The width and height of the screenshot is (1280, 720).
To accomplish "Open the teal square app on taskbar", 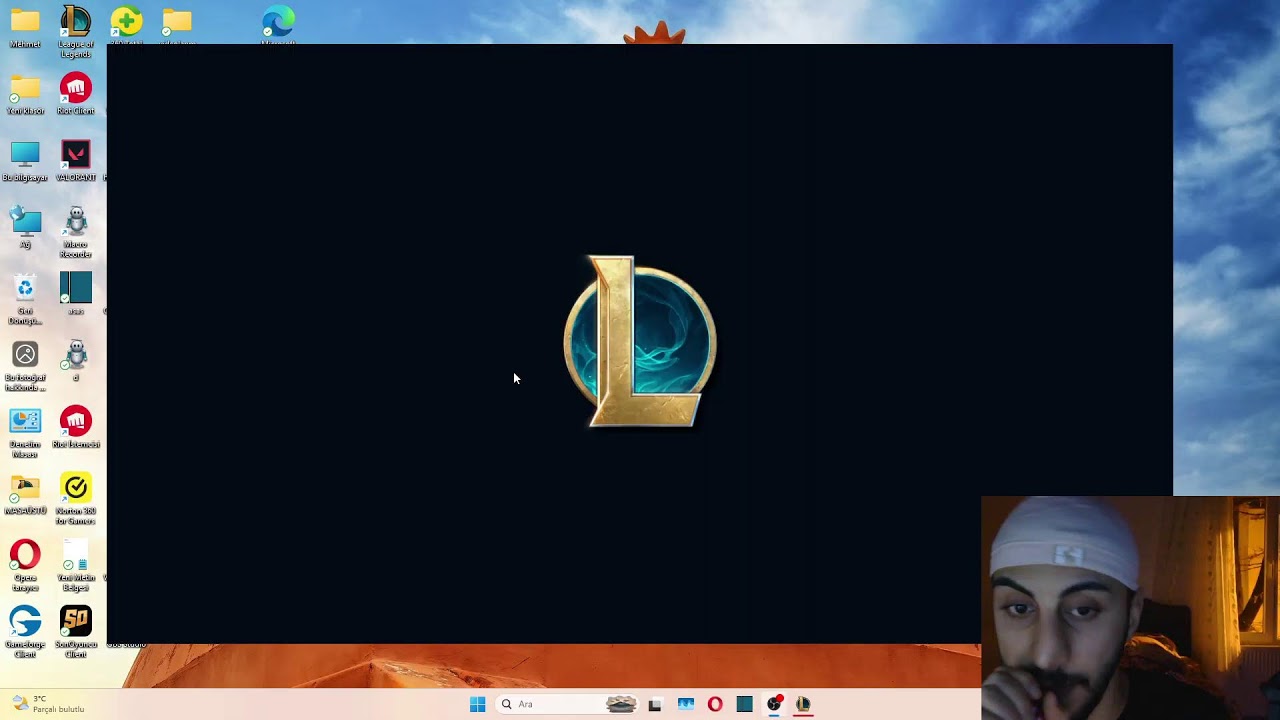I will (744, 704).
